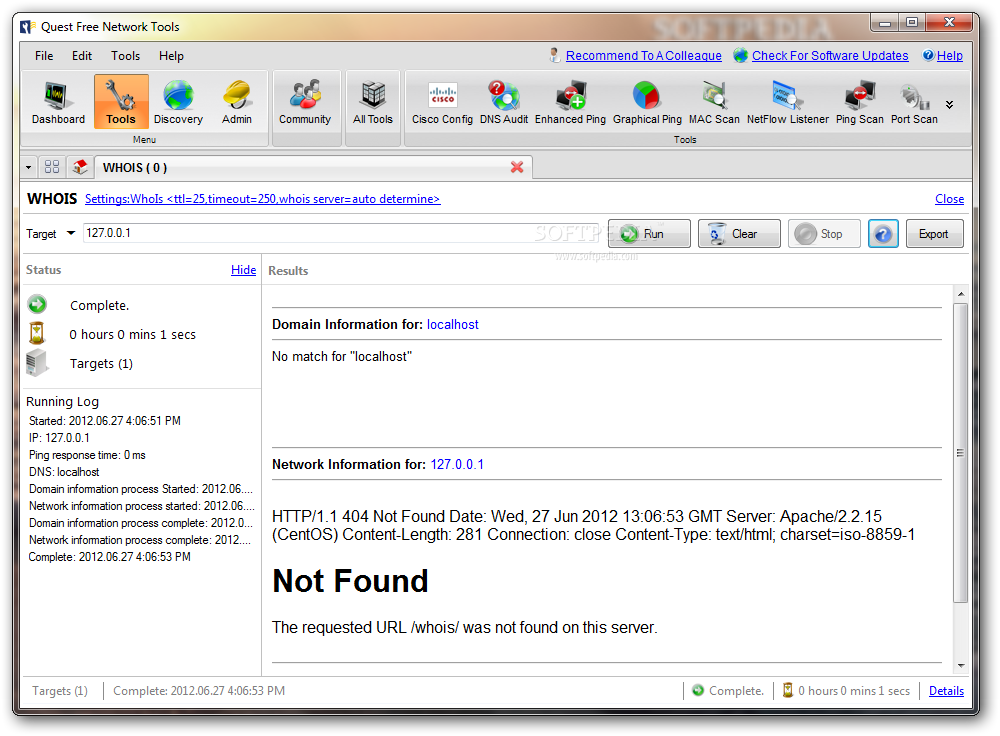Click the results scrollbar up arrow

click(x=960, y=294)
